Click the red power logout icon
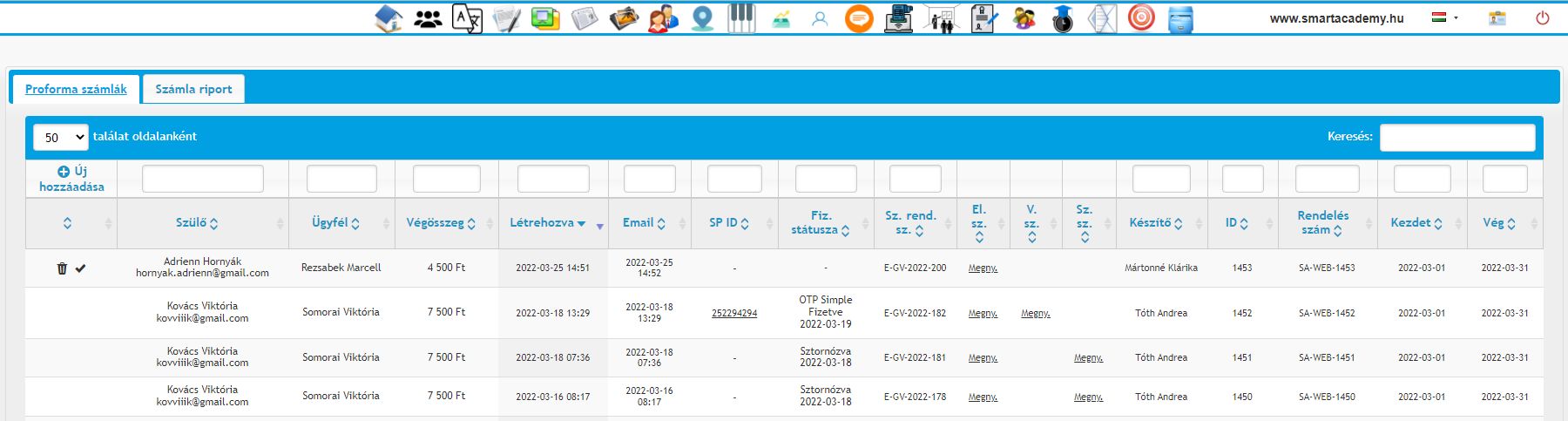 (x=1542, y=17)
